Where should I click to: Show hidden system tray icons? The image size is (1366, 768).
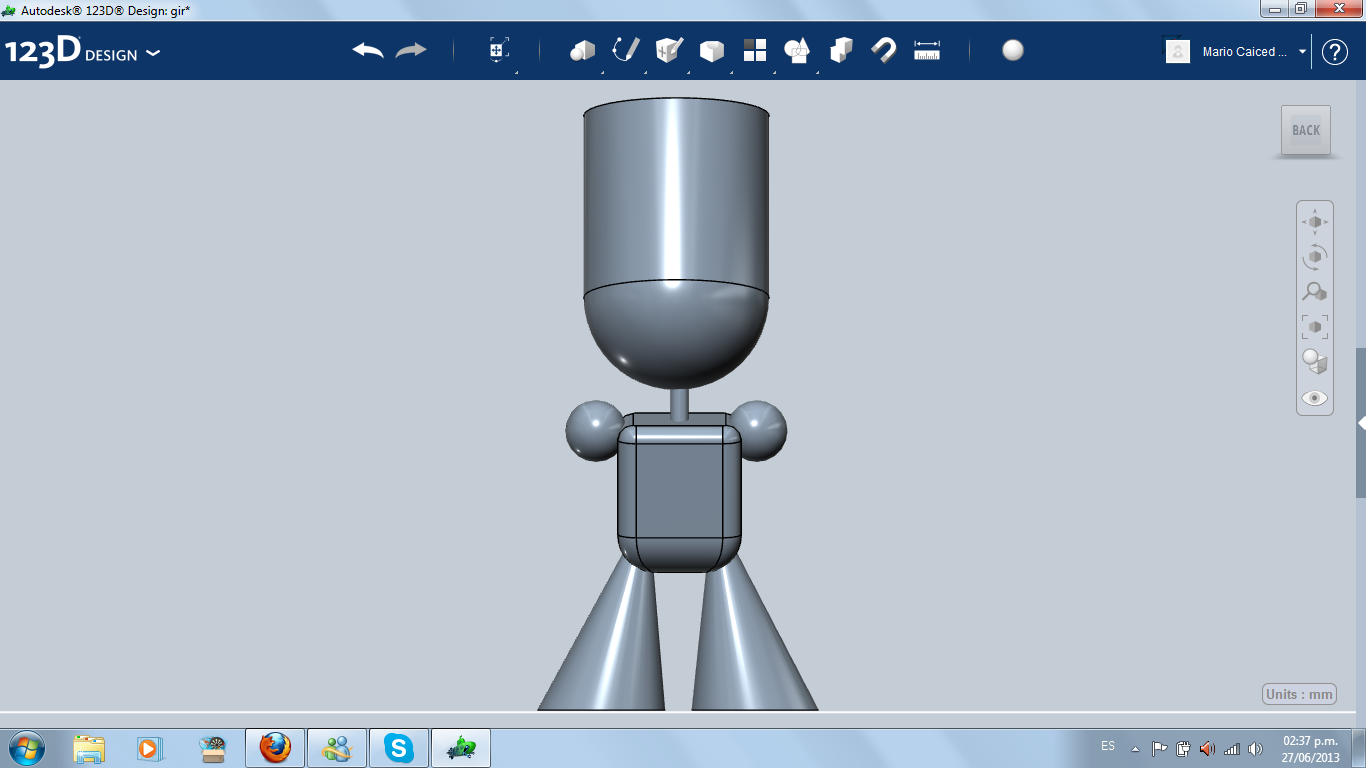coord(1135,748)
